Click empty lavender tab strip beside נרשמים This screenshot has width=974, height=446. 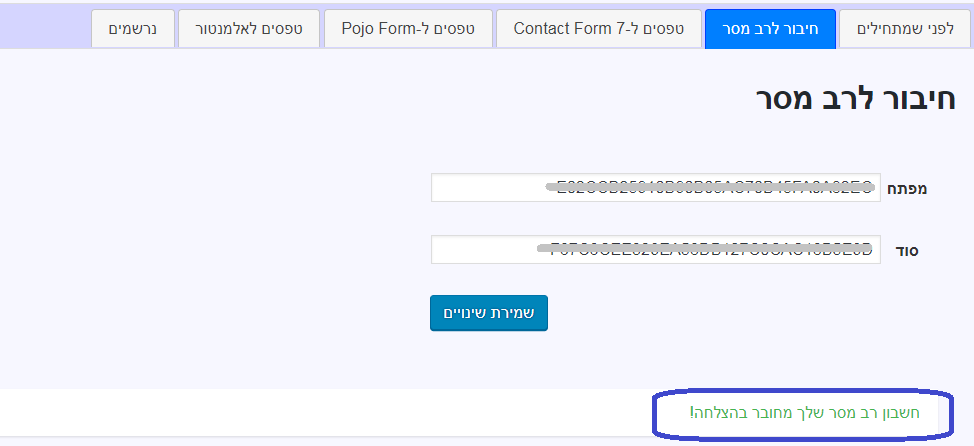tap(45, 29)
